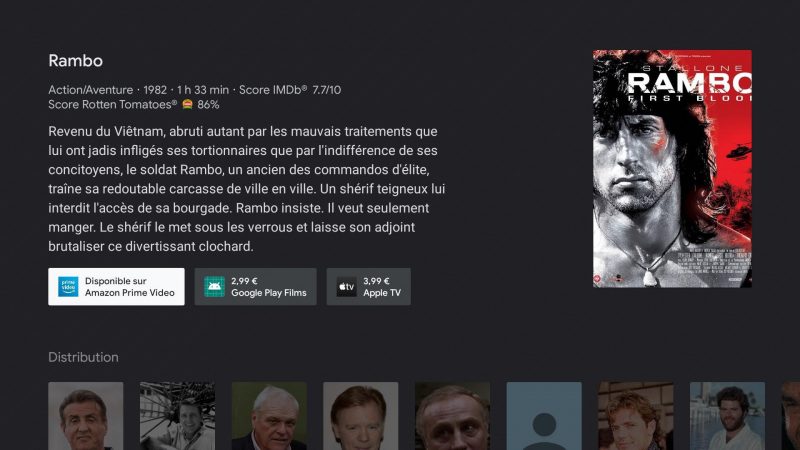The image size is (800, 450).
Task: Open the Rambo First Blood poster
Action: coord(672,168)
